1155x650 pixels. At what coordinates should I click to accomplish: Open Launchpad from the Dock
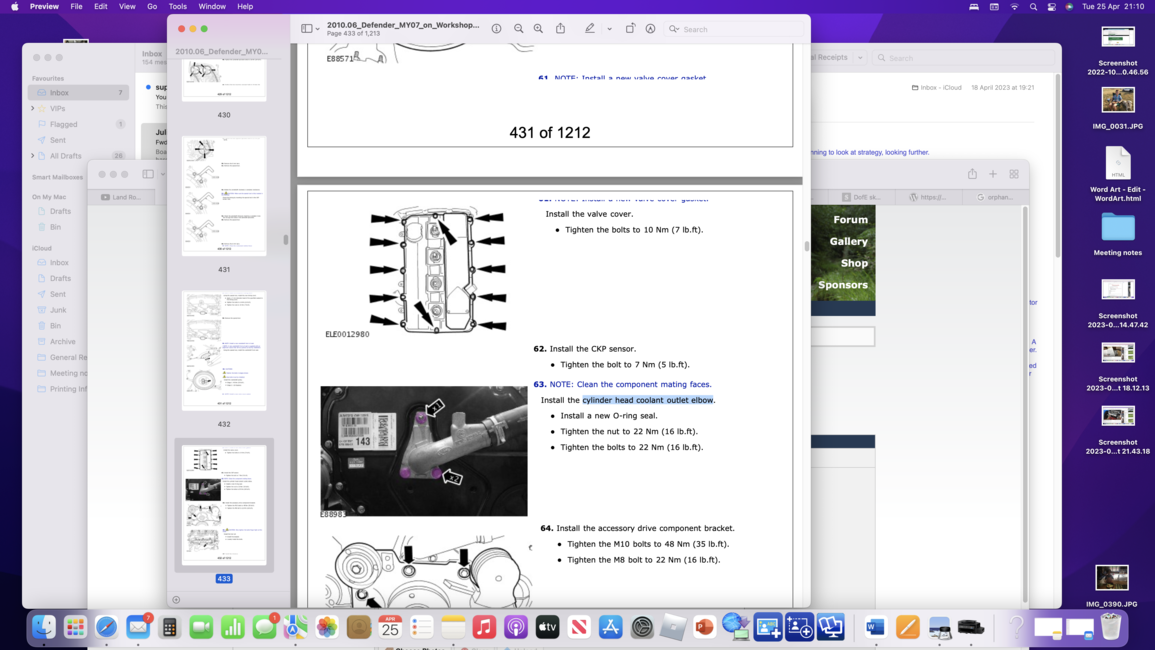point(75,627)
